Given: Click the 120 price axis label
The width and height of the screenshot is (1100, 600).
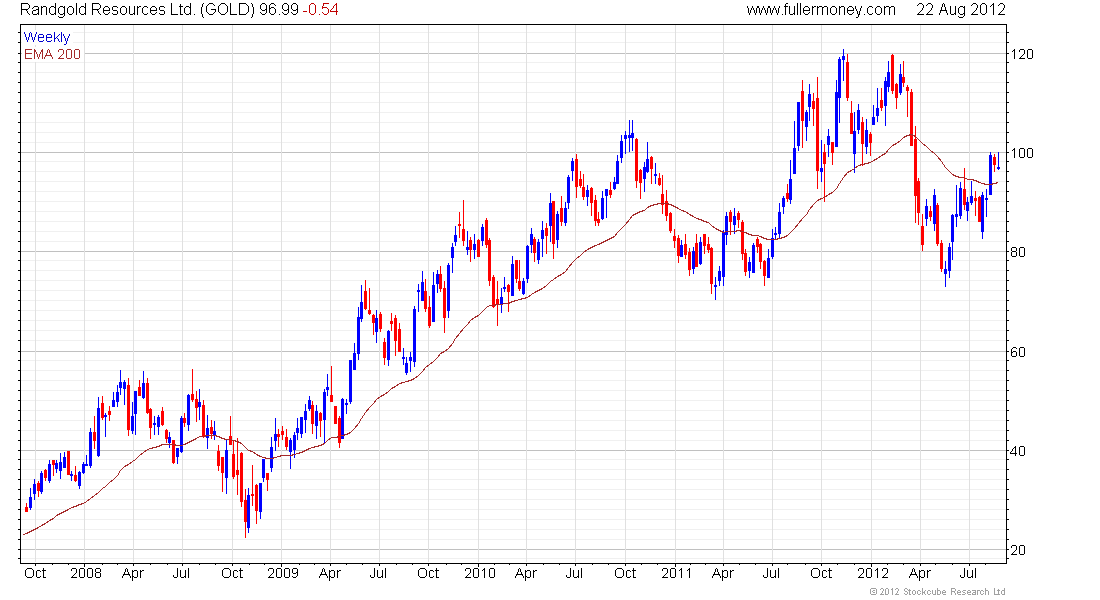Looking at the screenshot, I should [1021, 54].
